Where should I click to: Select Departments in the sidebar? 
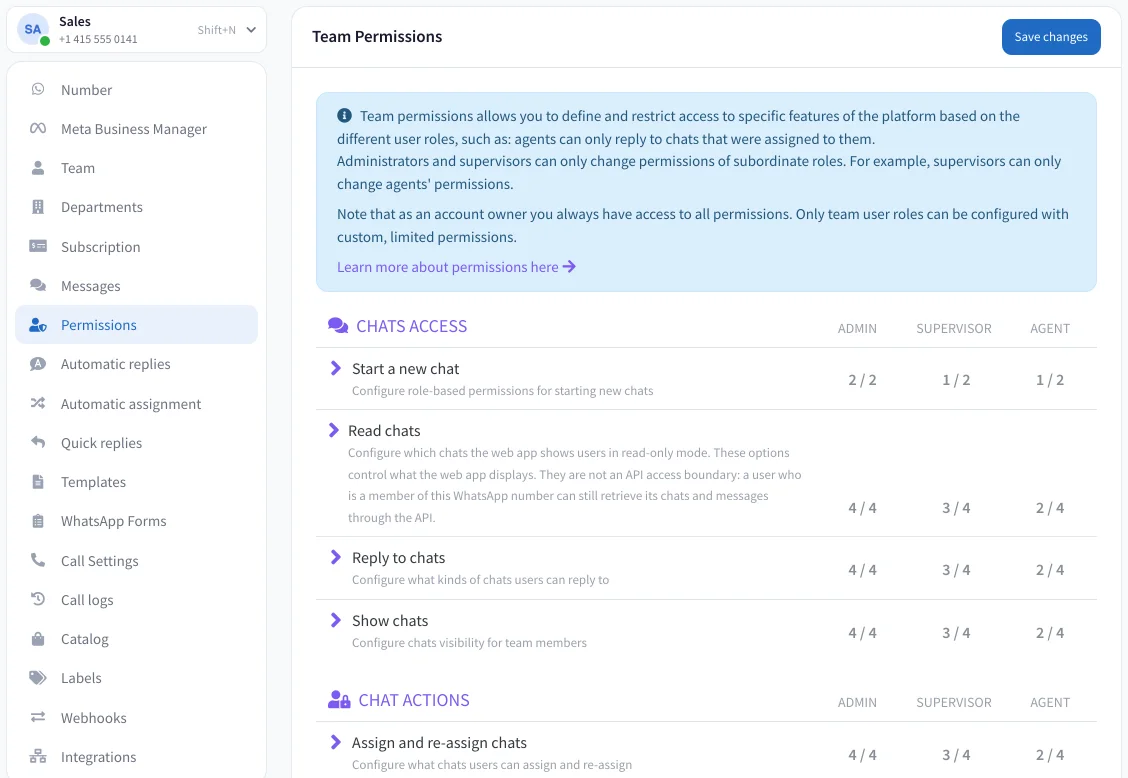click(137, 207)
